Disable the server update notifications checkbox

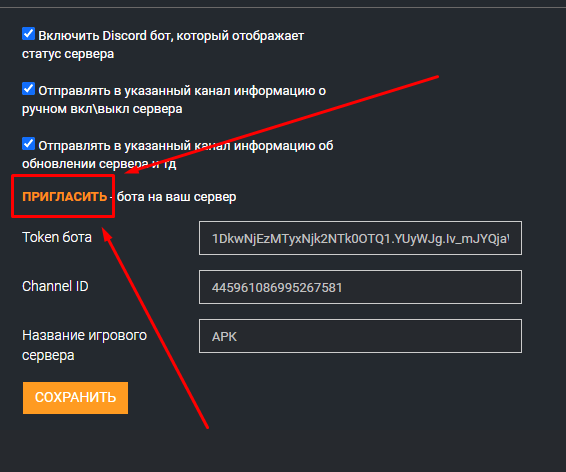coord(28,144)
